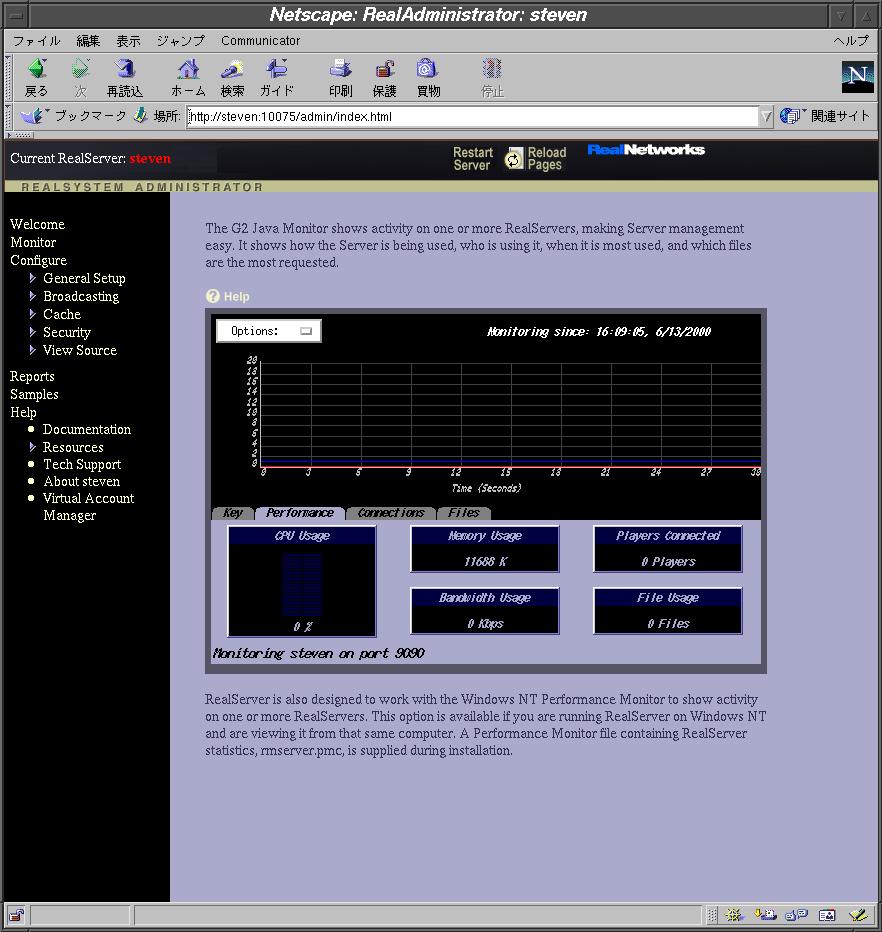882x932 pixels.
Task: Click the security lock icon in status bar
Action: (16, 915)
